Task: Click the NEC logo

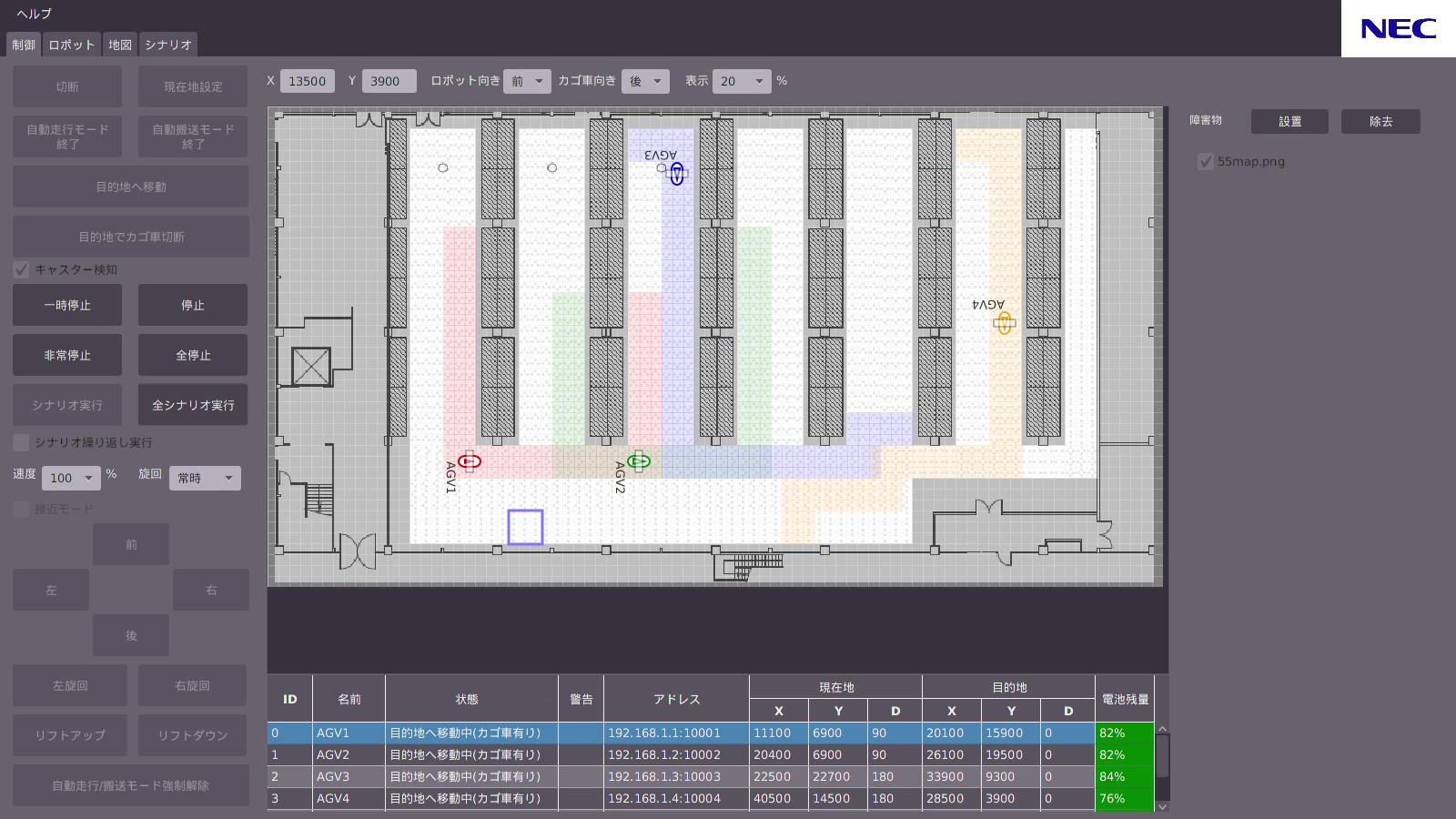Action: coord(1398,29)
